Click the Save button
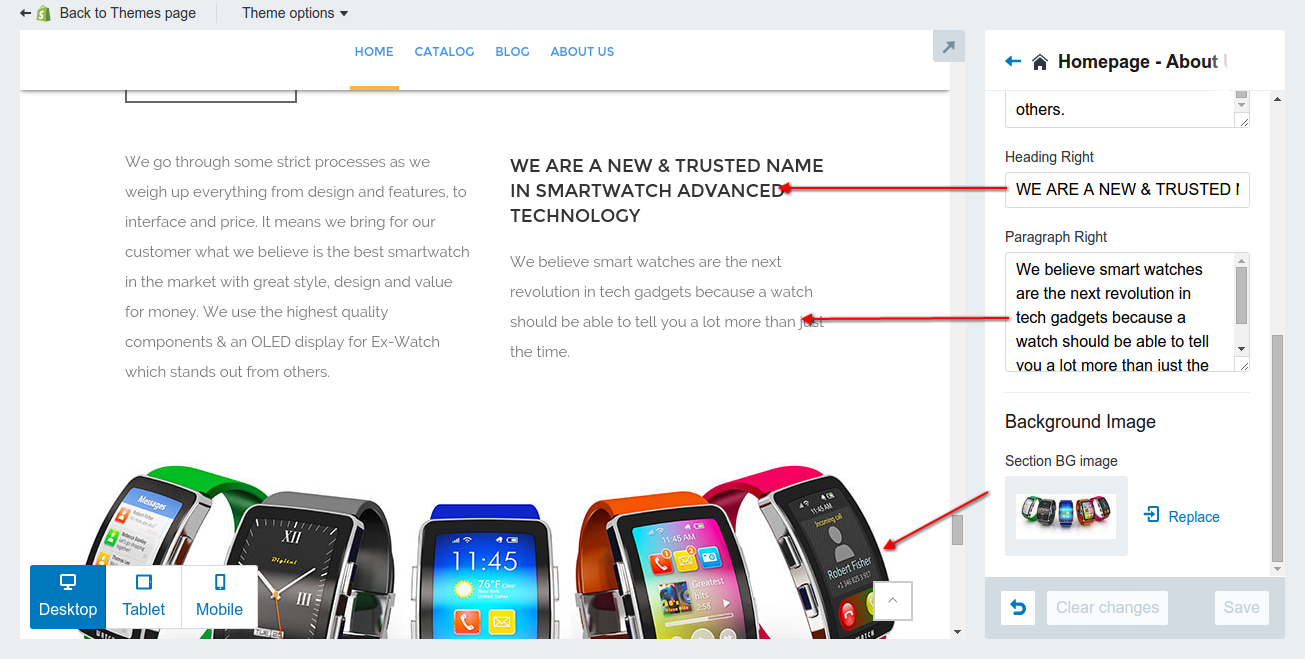Image resolution: width=1305 pixels, height=659 pixels. click(x=1242, y=607)
